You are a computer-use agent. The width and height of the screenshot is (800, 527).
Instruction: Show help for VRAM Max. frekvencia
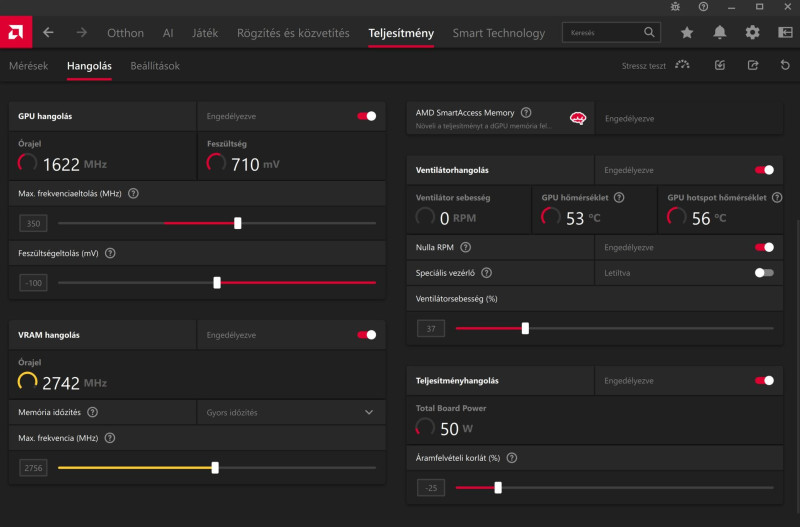coord(110,438)
